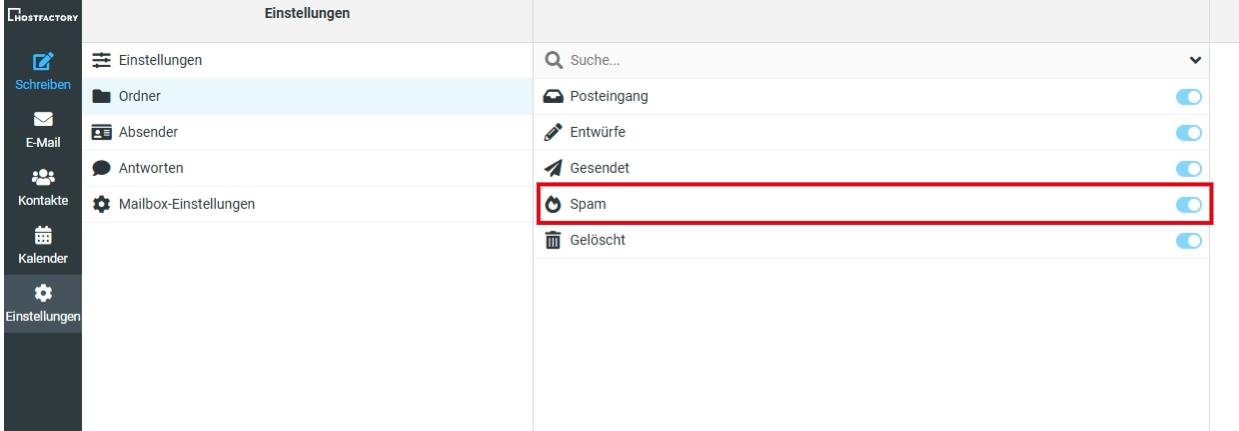The image size is (1239, 431).
Task: Click the folder icon beside Ordner
Action: pos(101,96)
